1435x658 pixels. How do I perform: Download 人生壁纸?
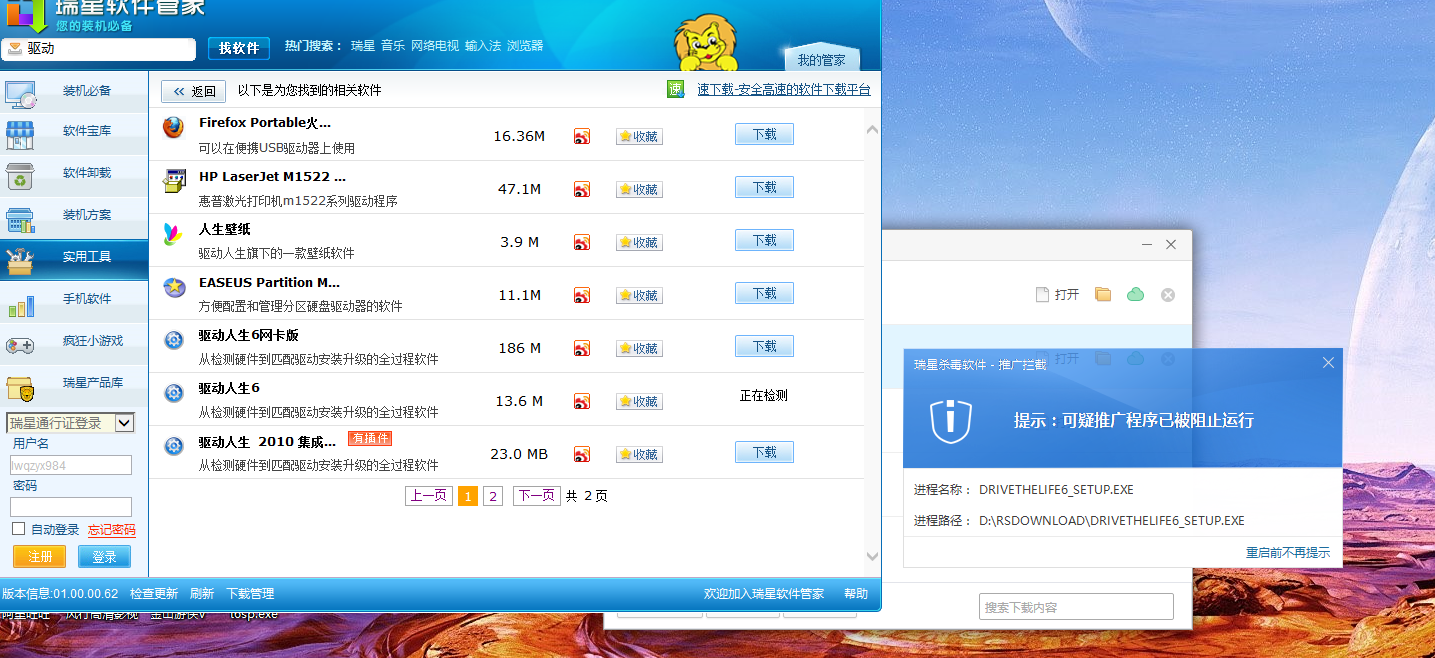pos(764,240)
